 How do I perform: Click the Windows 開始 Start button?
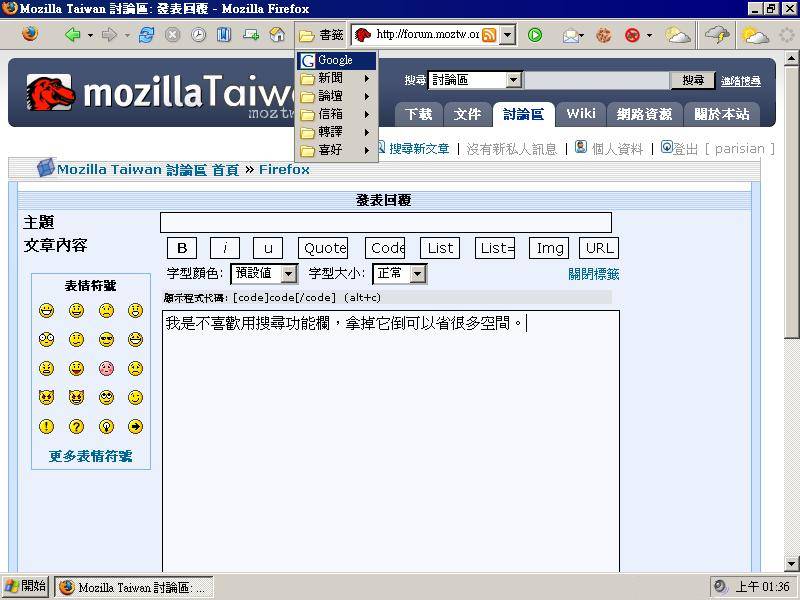coord(25,586)
